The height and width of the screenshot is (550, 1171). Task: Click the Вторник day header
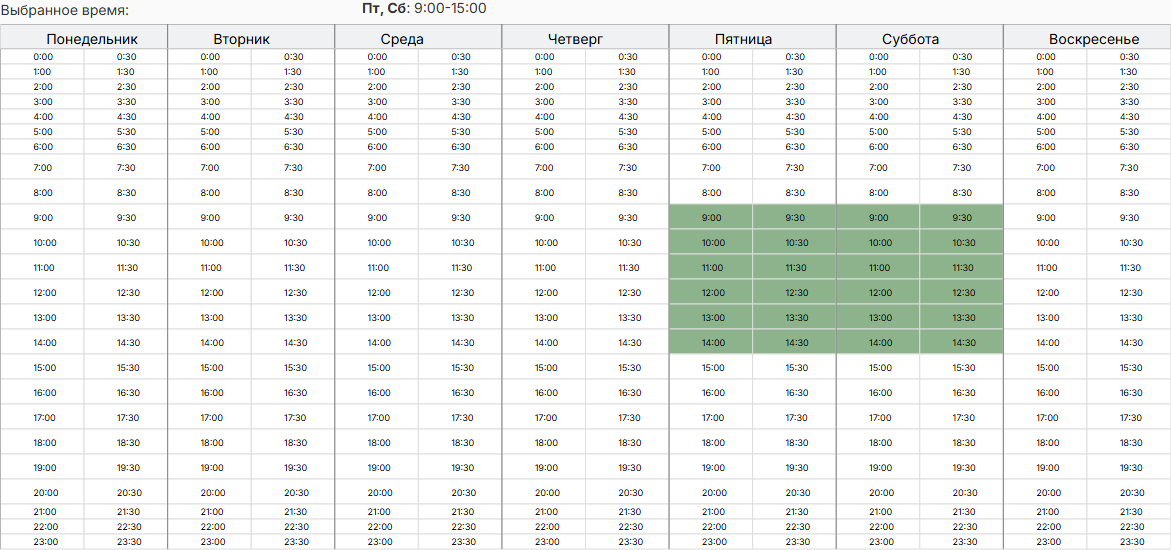pyautogui.click(x=251, y=39)
